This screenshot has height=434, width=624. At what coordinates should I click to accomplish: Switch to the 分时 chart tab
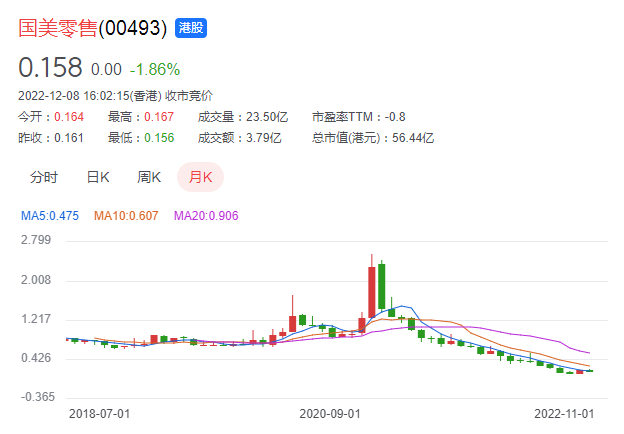click(44, 177)
